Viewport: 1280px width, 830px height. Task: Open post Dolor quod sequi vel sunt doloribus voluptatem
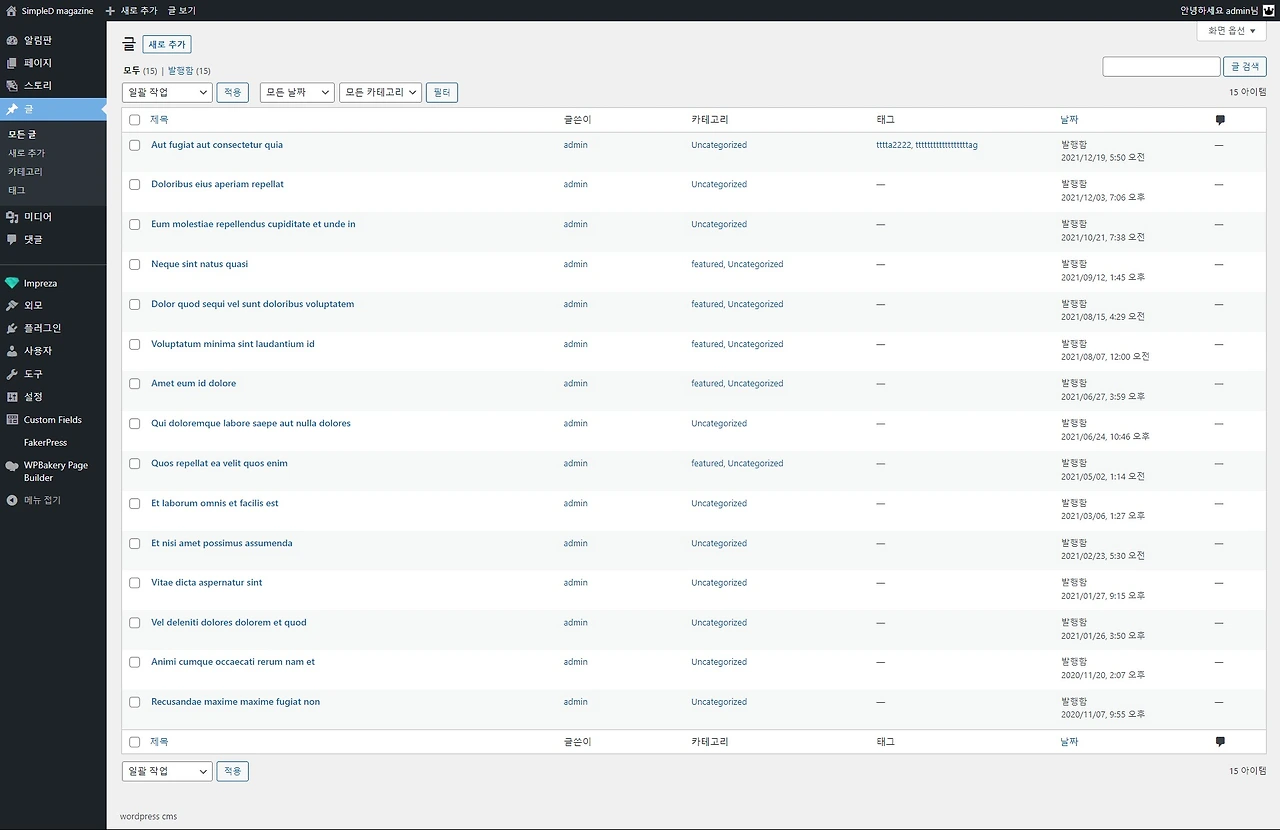[252, 304]
